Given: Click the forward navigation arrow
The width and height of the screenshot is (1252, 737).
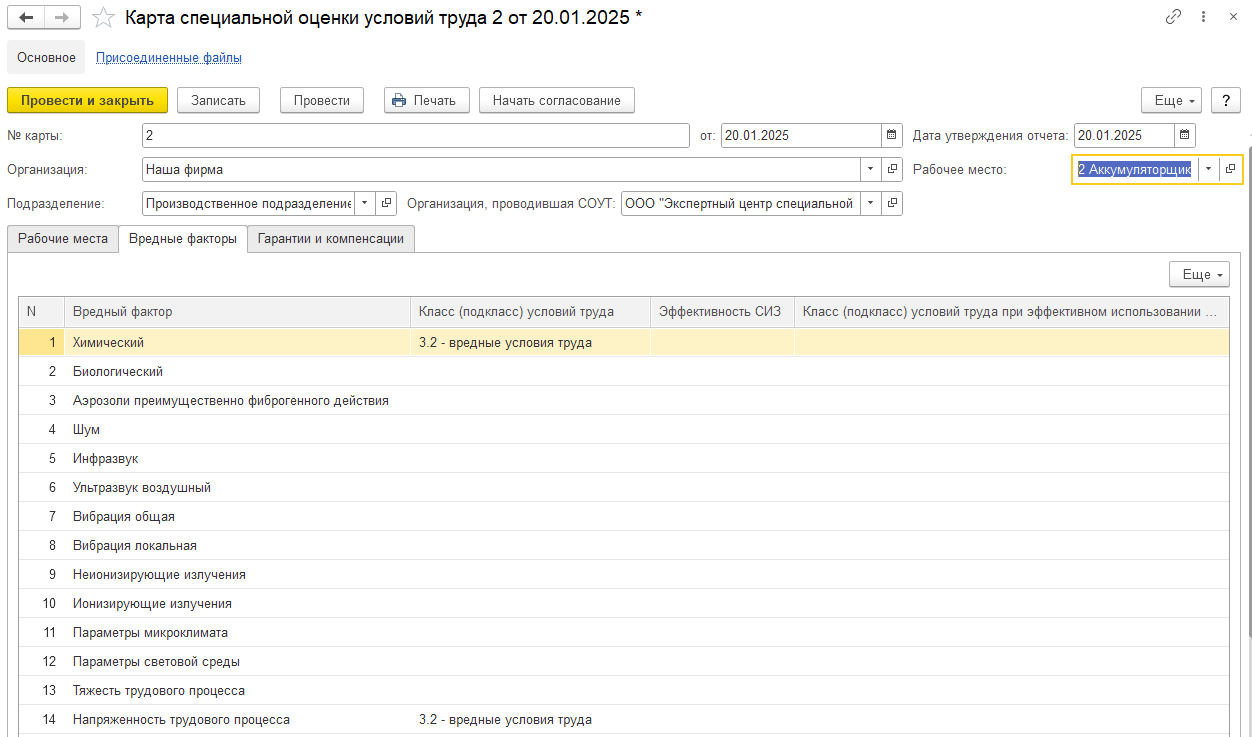Looking at the screenshot, I should click(x=61, y=18).
